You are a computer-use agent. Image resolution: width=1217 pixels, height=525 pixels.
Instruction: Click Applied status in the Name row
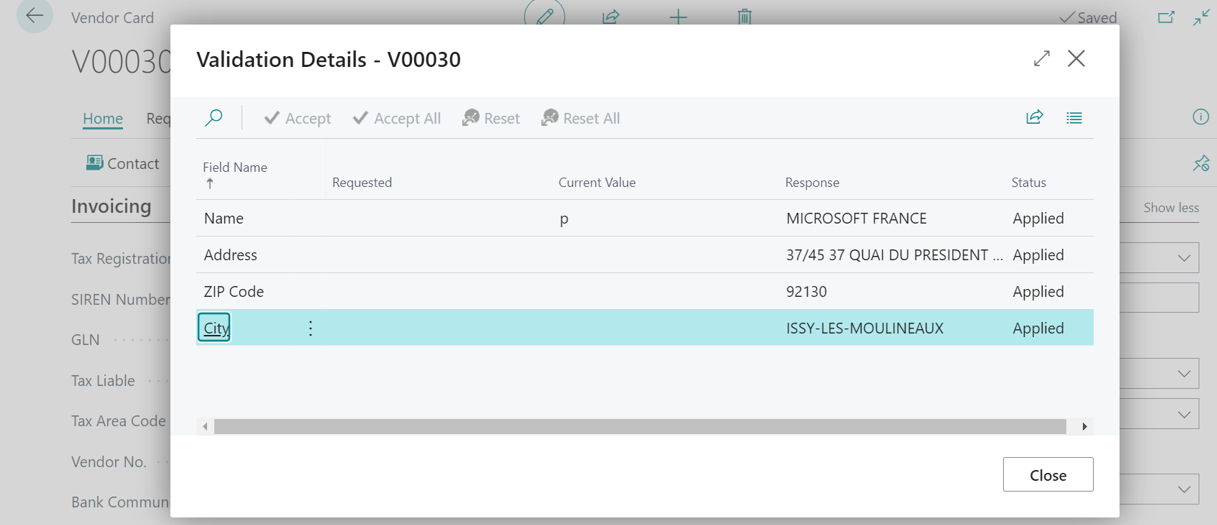pyautogui.click(x=1038, y=218)
